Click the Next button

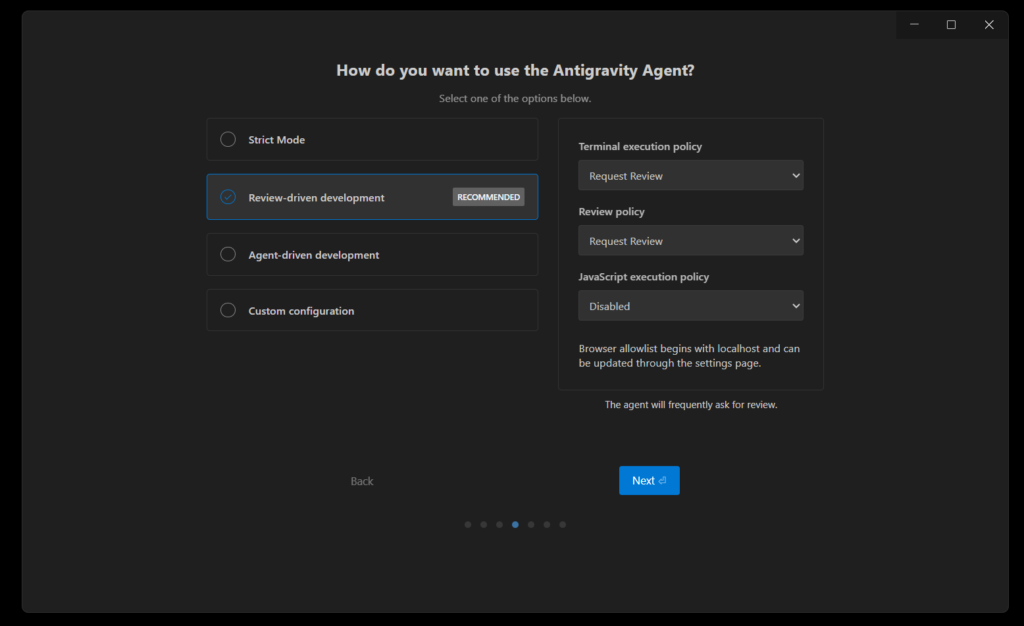(649, 481)
